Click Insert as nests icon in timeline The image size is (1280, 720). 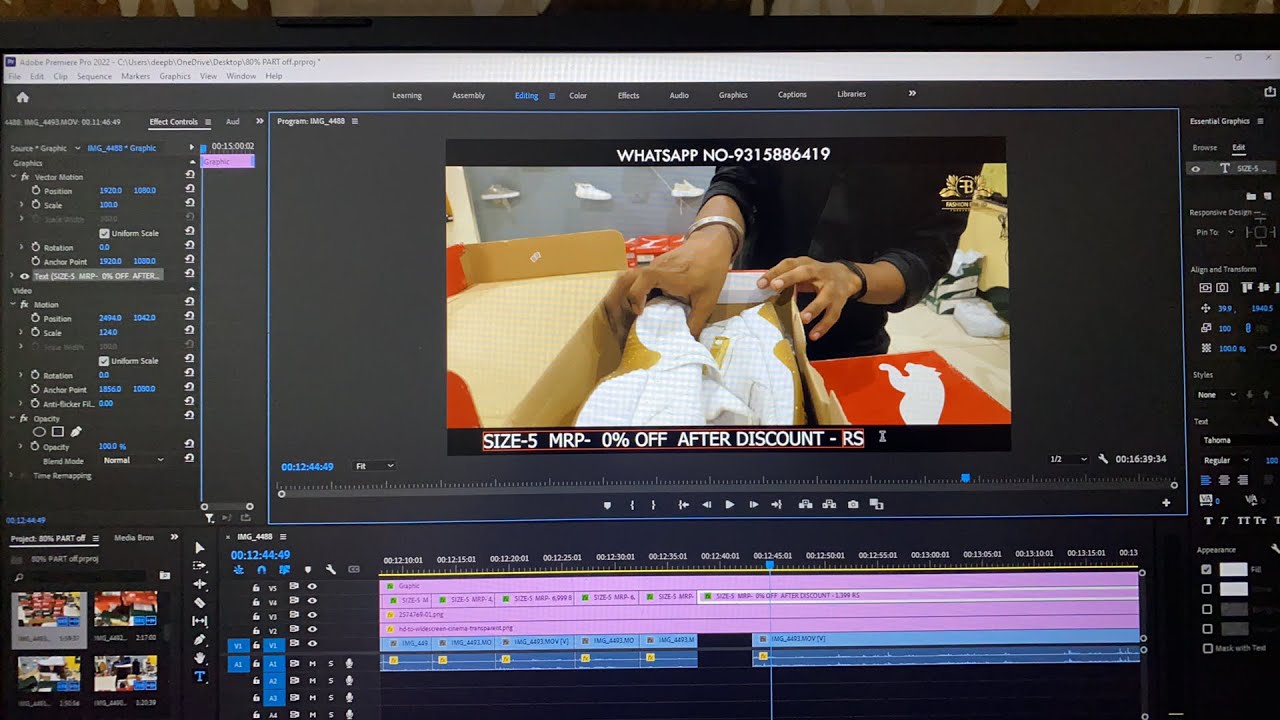pyautogui.click(x=239, y=569)
